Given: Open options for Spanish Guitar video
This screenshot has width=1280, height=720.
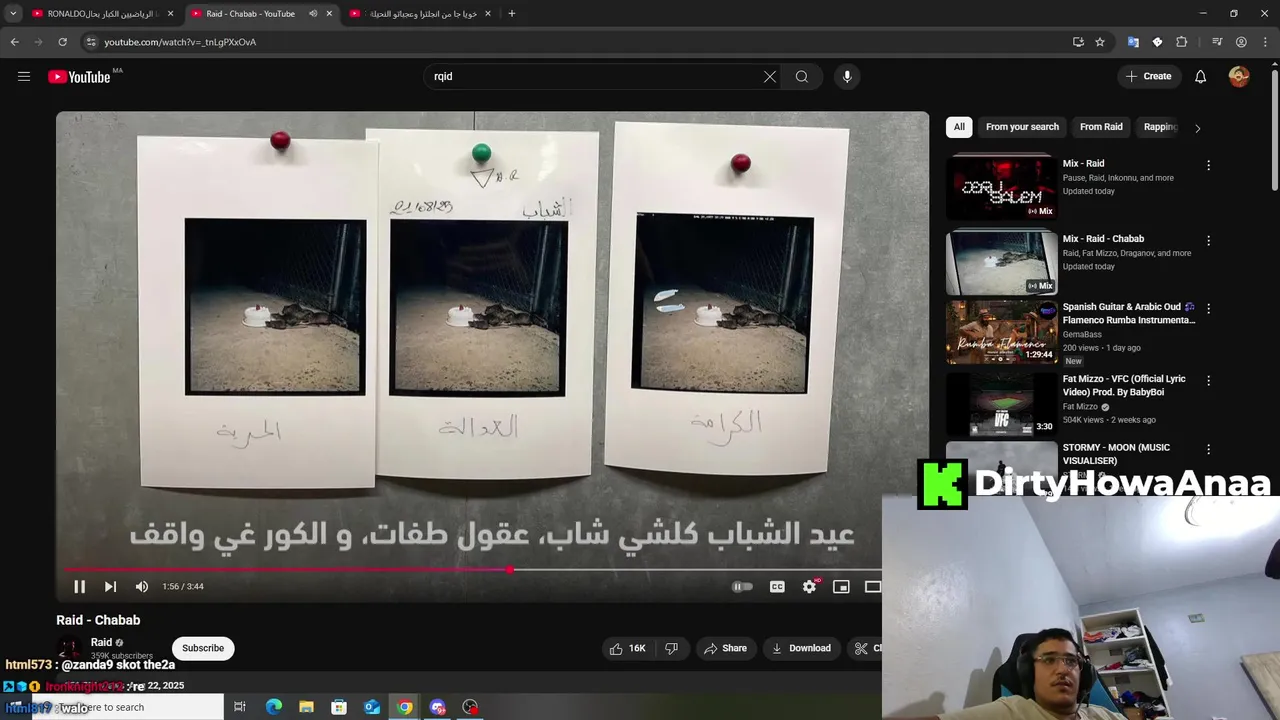Looking at the screenshot, I should 1208,309.
